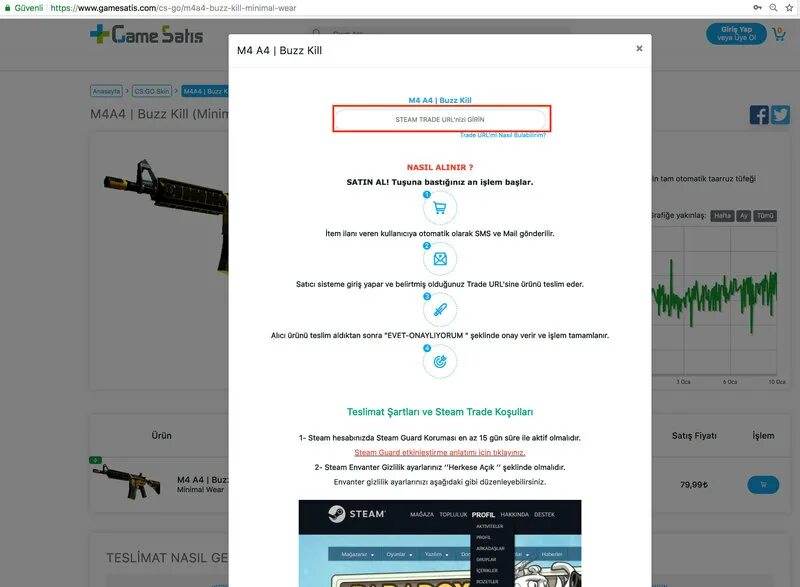Image resolution: width=800 pixels, height=587 pixels.
Task: Click the browser saved password key icon
Action: (x=758, y=8)
